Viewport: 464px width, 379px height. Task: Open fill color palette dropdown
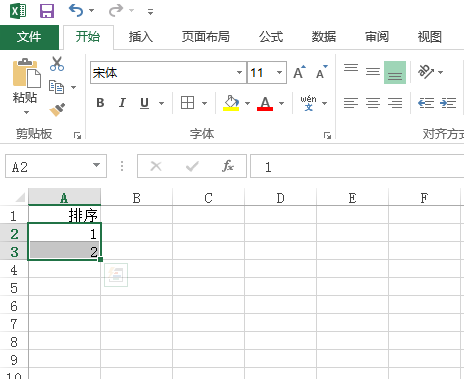tap(247, 103)
